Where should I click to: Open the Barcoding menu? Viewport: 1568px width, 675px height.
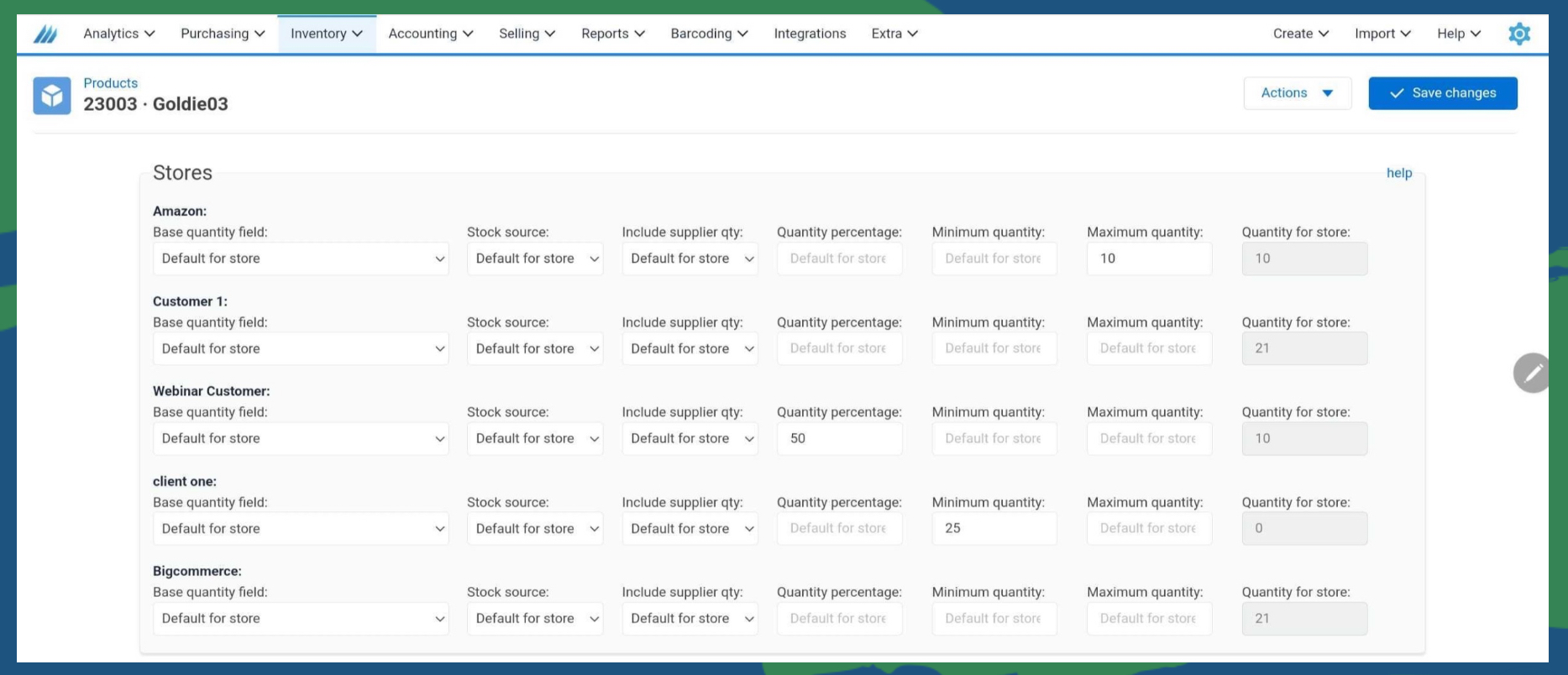(x=709, y=34)
